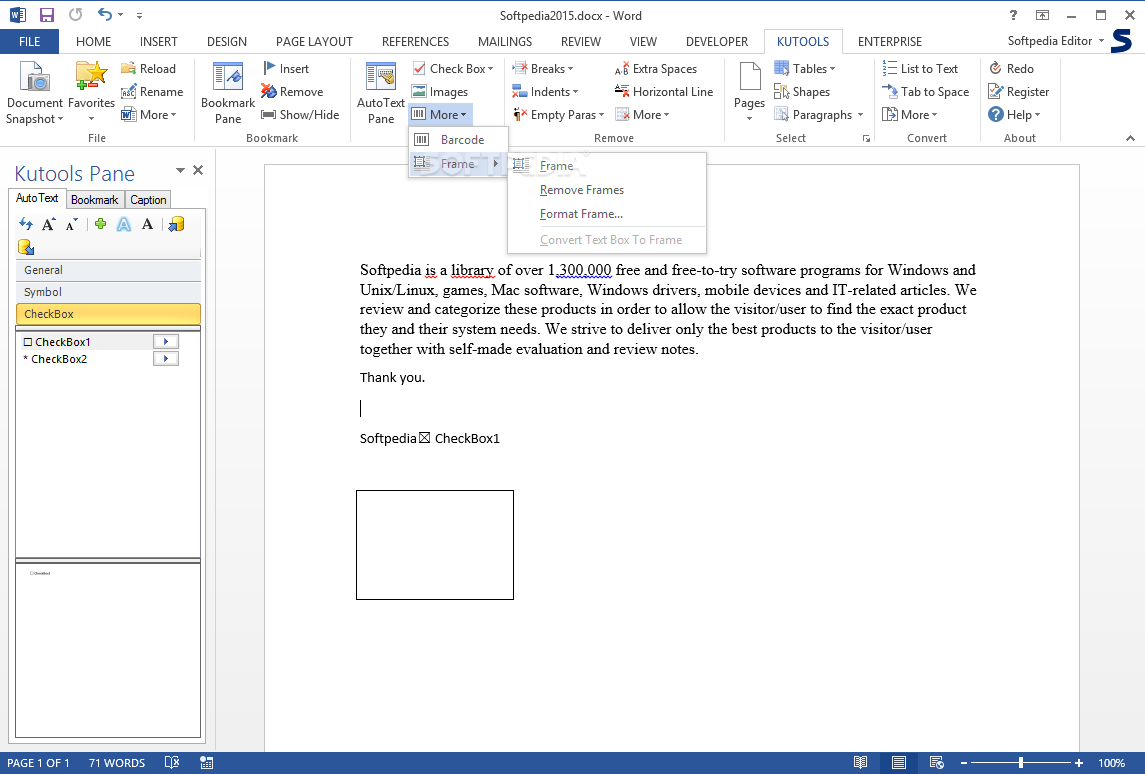The height and width of the screenshot is (774, 1145).
Task: Convert List to Text
Action: (920, 69)
